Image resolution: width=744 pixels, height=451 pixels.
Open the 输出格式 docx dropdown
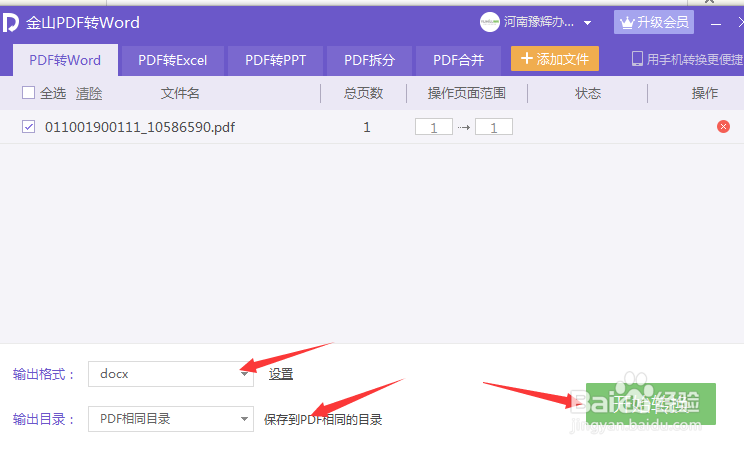tap(171, 374)
